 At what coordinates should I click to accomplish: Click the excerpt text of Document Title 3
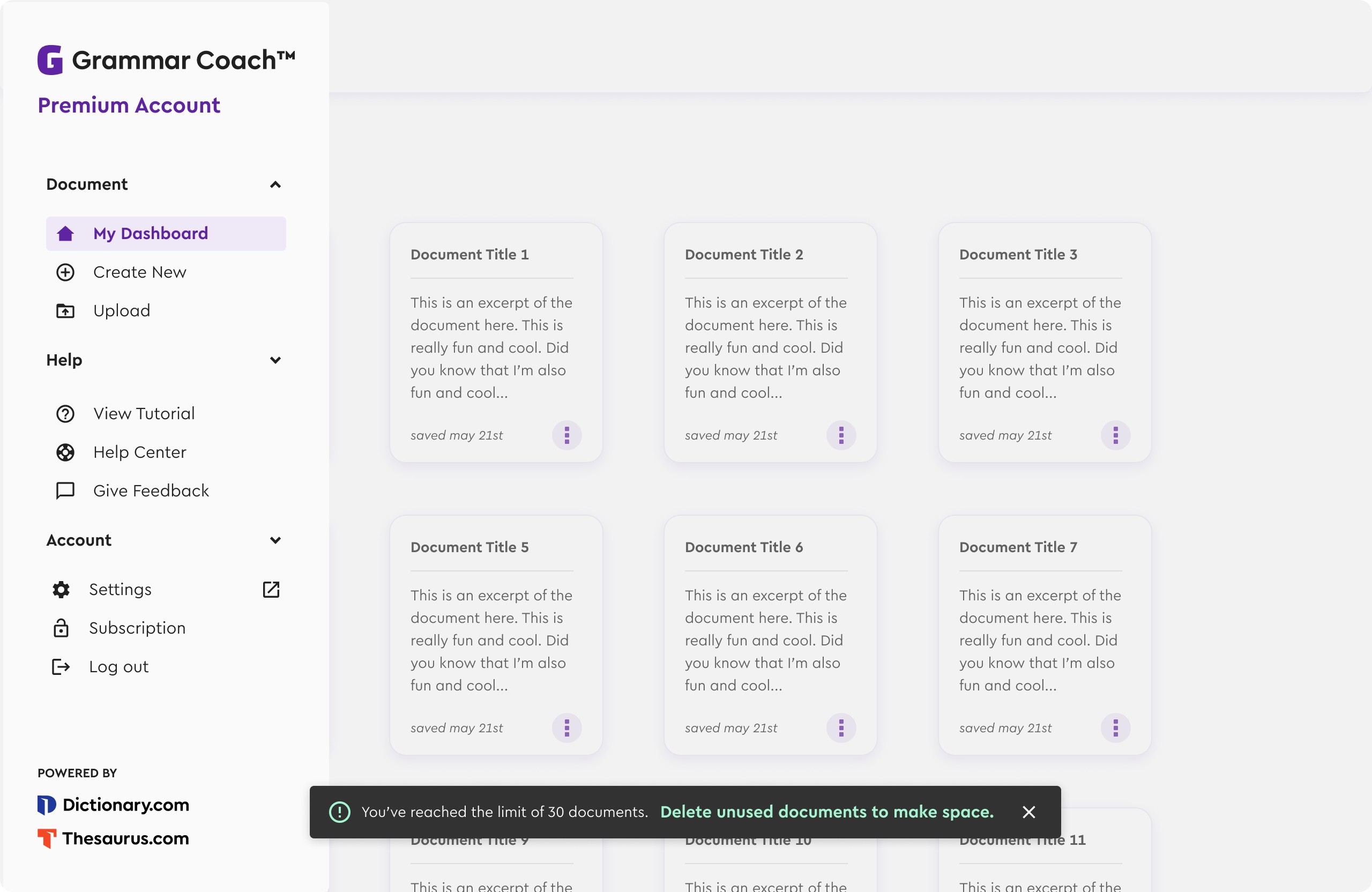click(1040, 348)
